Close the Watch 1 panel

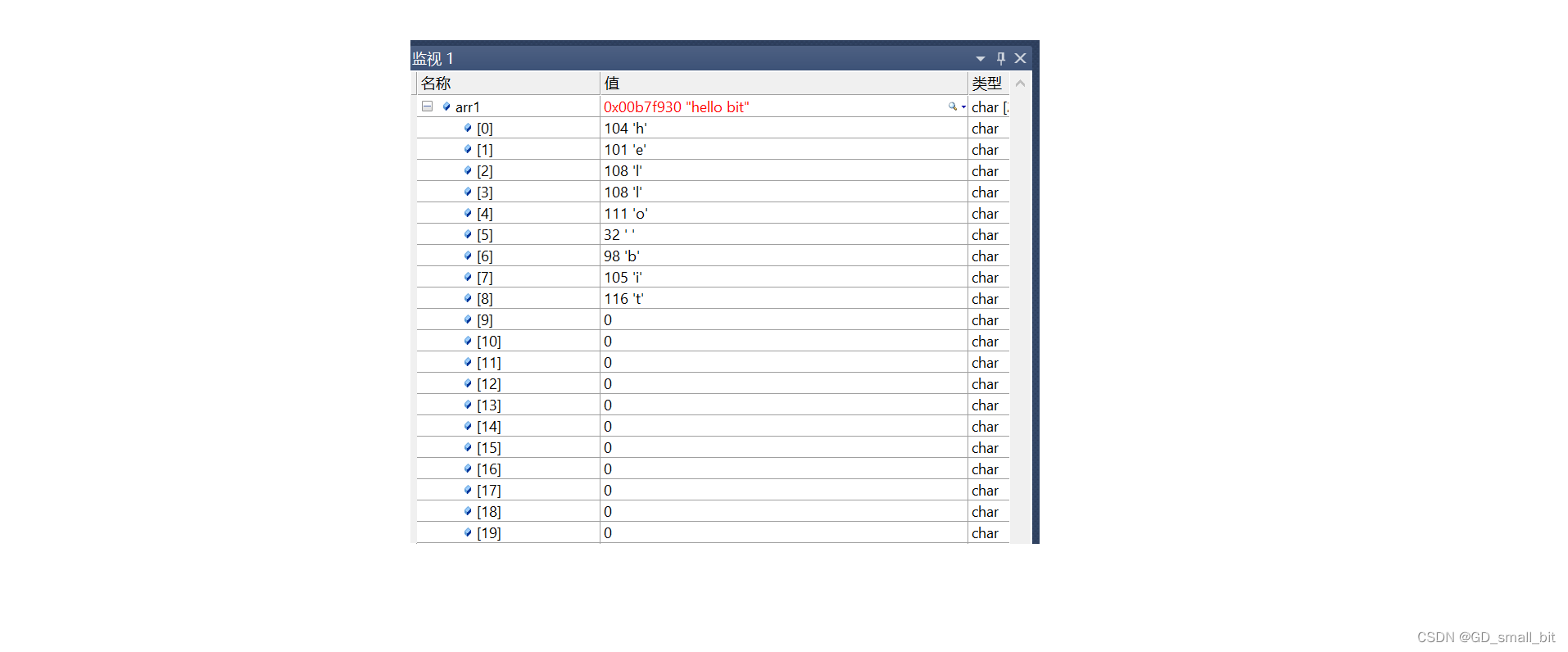click(x=1020, y=58)
